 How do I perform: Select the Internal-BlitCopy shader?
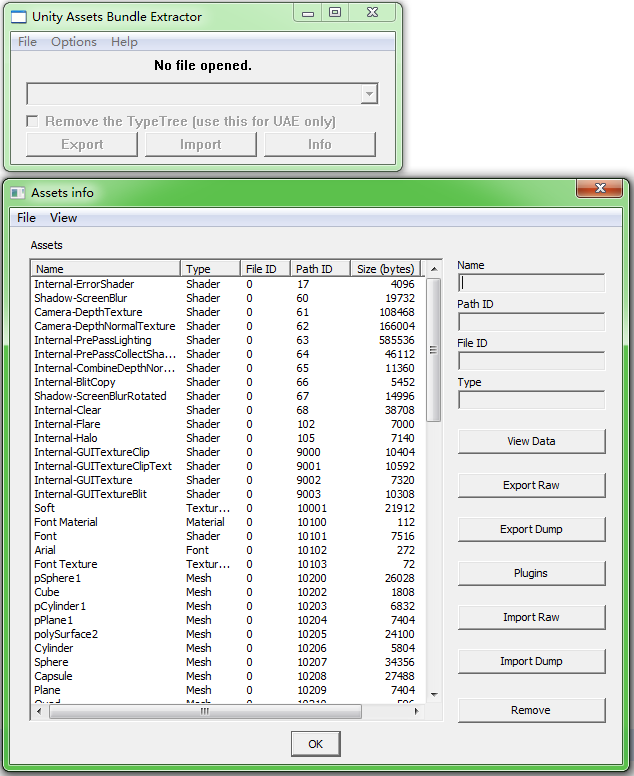point(228,382)
